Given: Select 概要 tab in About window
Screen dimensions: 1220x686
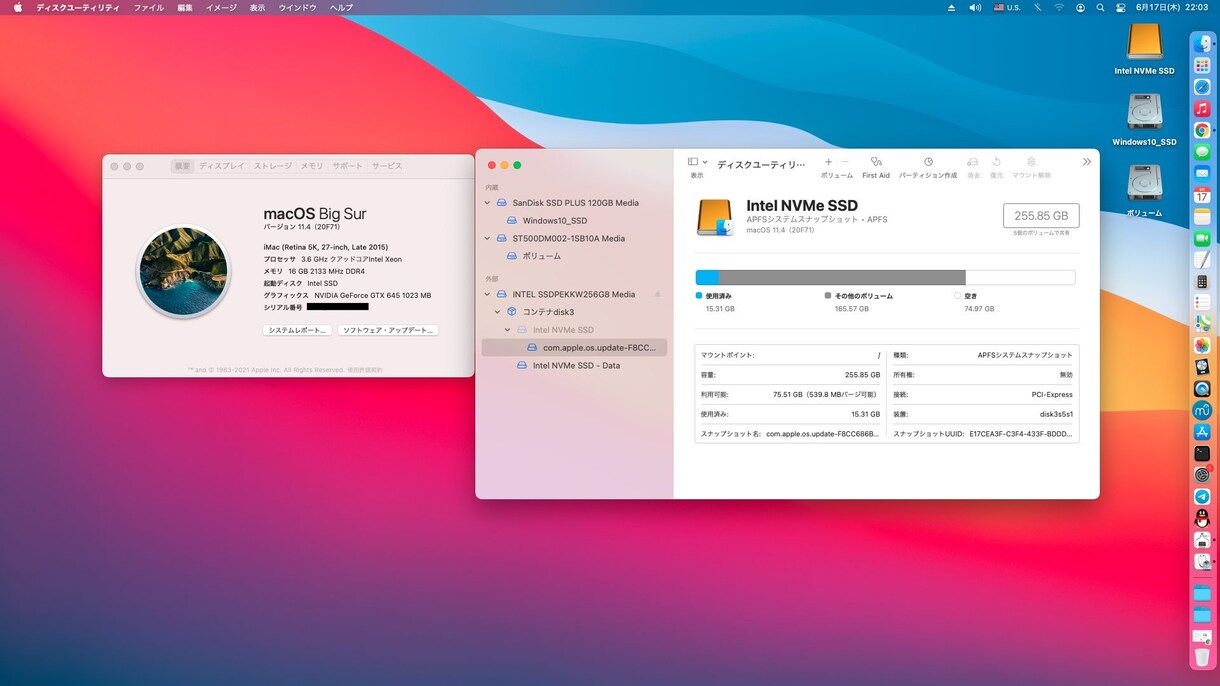Looking at the screenshot, I should click(182, 166).
